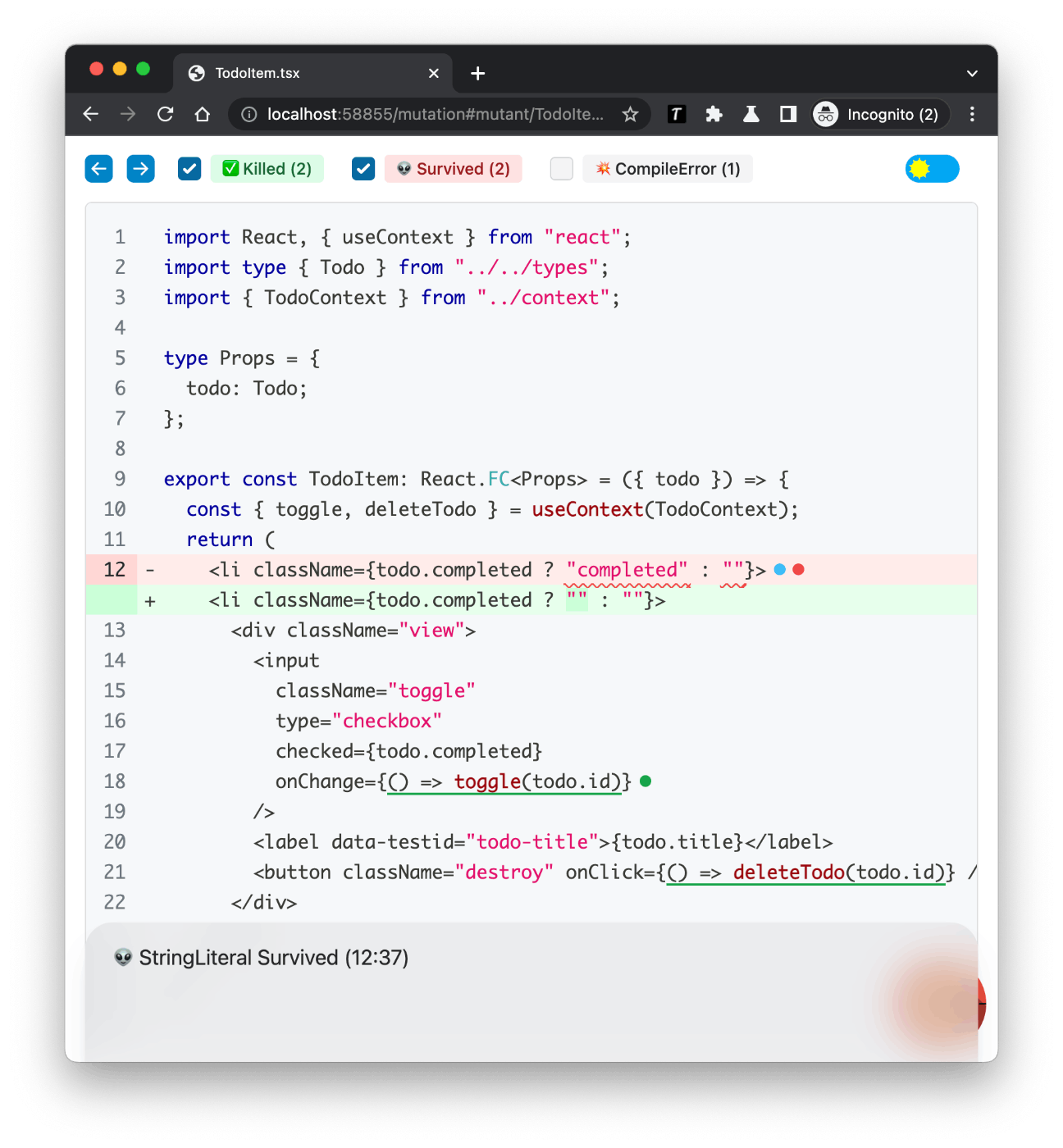Open the Extensions puzzle icon
This screenshot has height=1148, width=1063.
(x=714, y=114)
